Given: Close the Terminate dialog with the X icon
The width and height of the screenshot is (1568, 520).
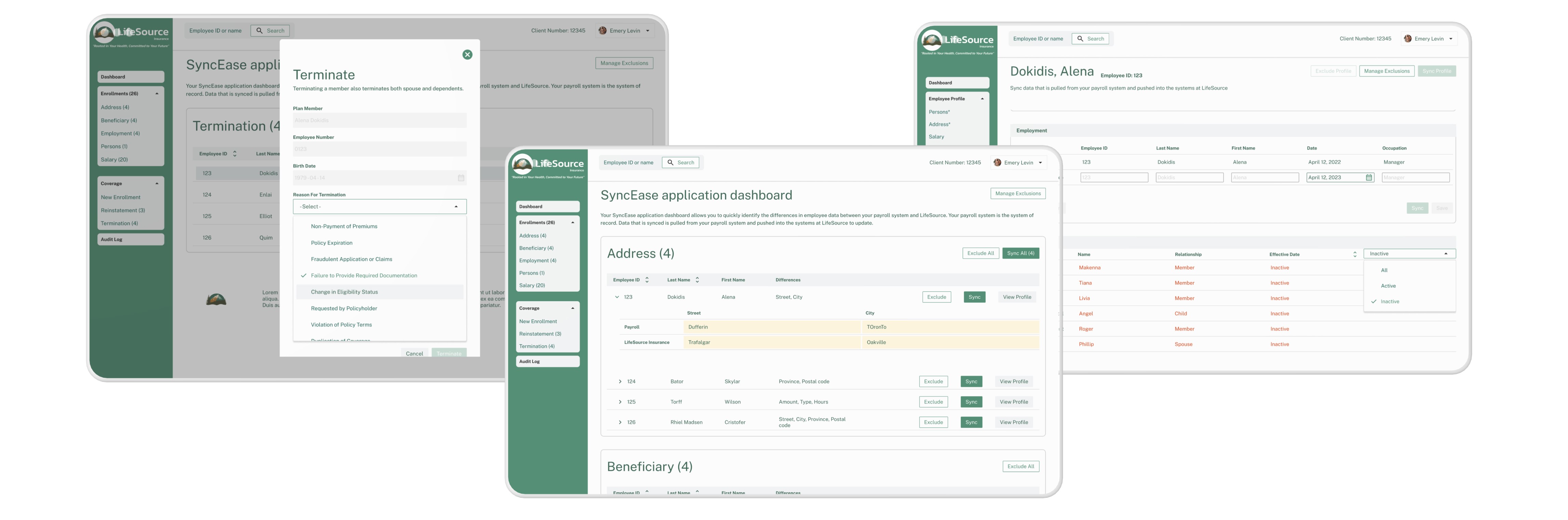Looking at the screenshot, I should [467, 55].
